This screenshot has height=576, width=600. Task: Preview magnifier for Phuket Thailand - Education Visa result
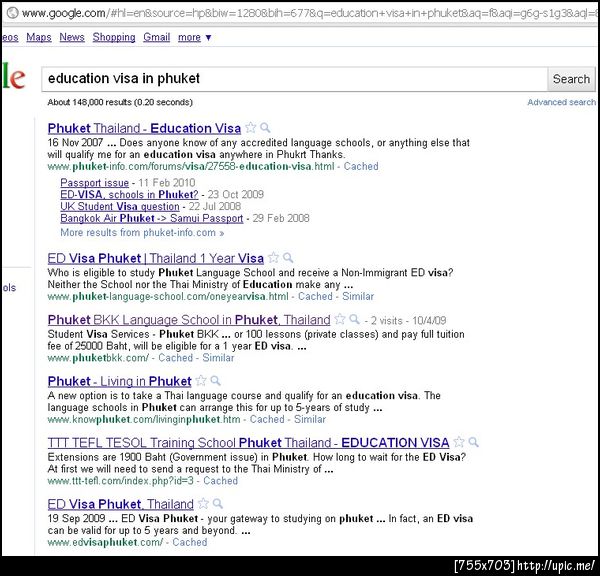pos(265,127)
